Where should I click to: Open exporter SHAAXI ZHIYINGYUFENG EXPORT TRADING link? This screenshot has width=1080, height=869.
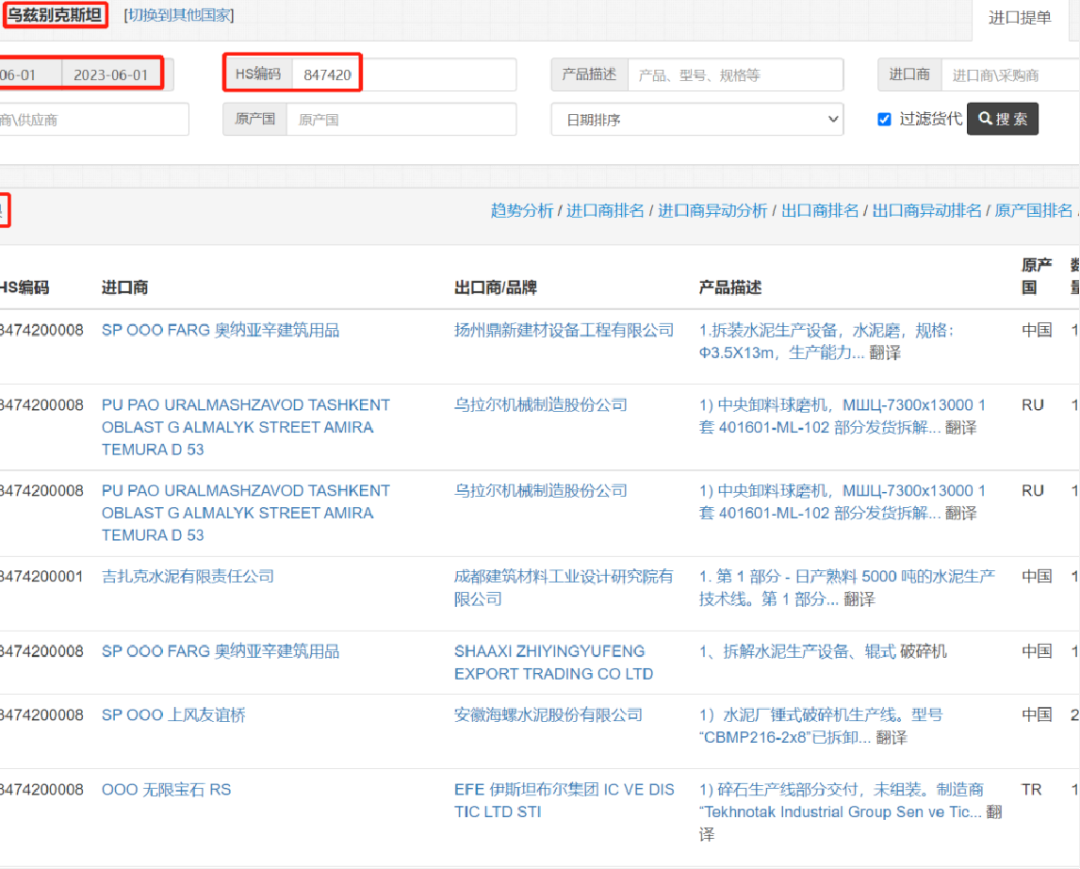(553, 662)
